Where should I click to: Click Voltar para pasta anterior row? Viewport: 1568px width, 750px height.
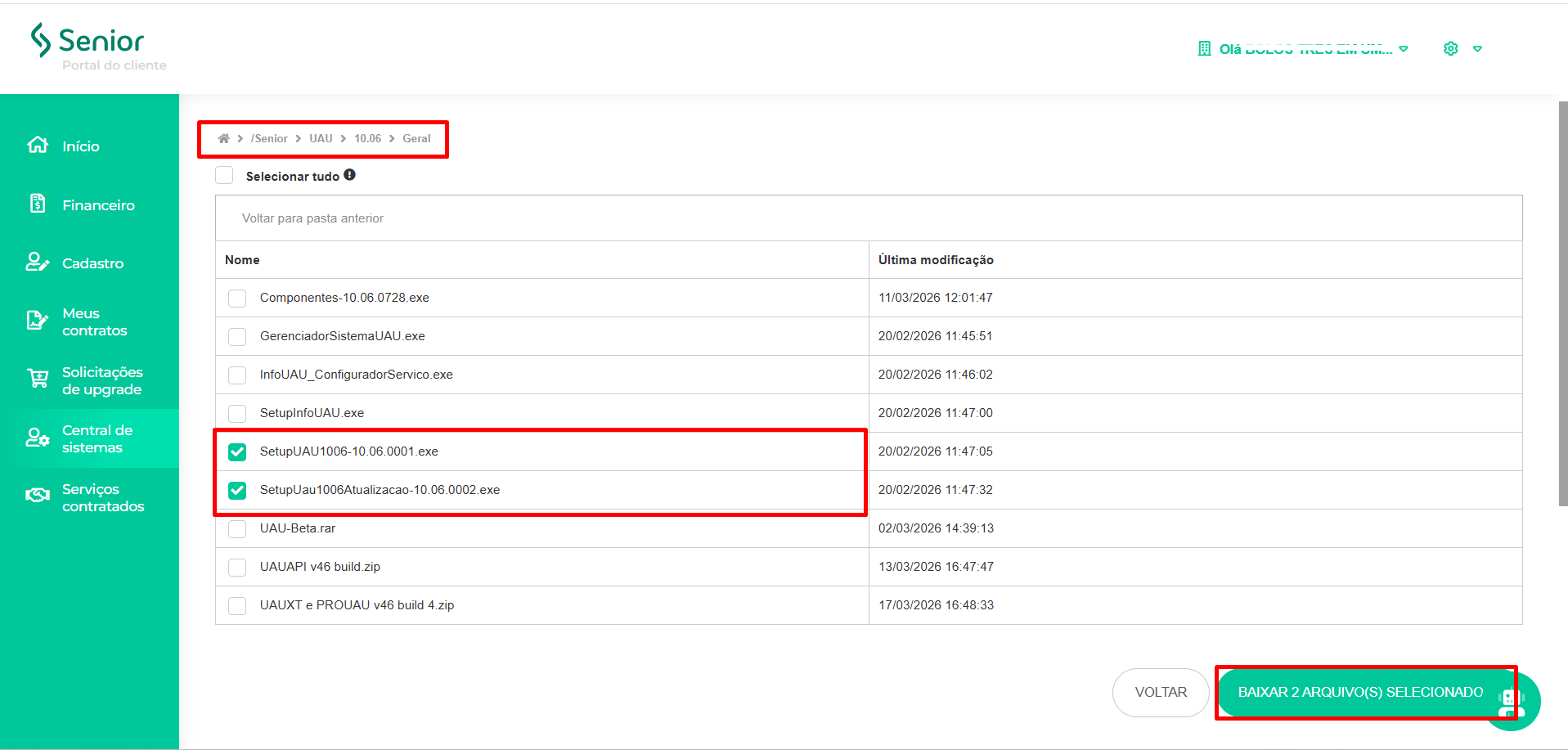coord(312,218)
